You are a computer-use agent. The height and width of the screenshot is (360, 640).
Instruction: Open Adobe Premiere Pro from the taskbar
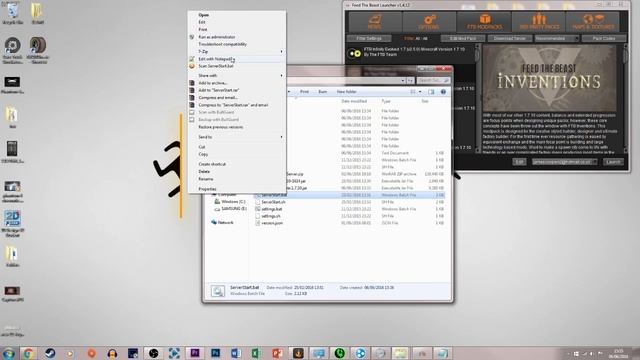click(x=195, y=353)
